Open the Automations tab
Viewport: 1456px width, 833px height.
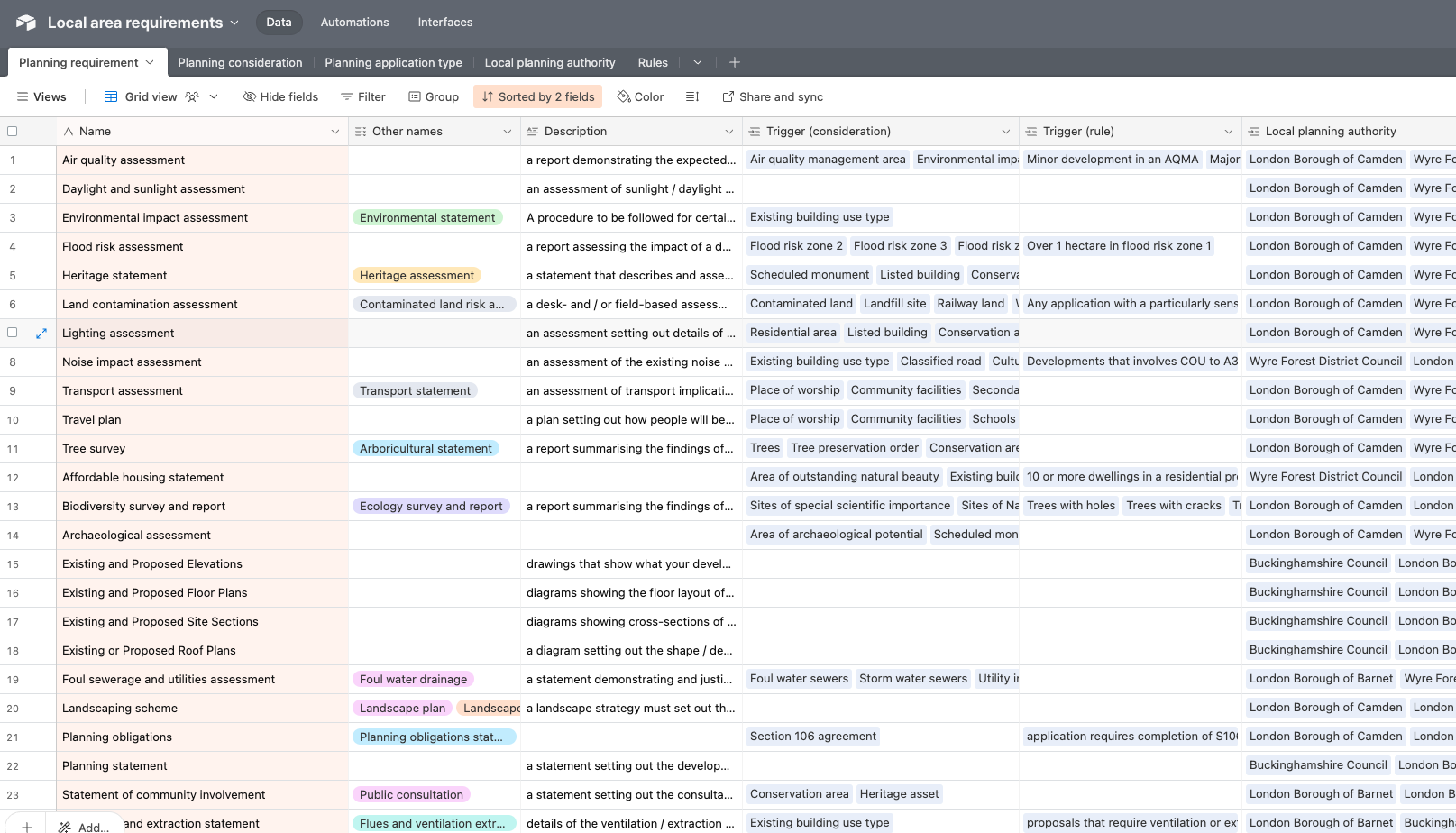(355, 23)
